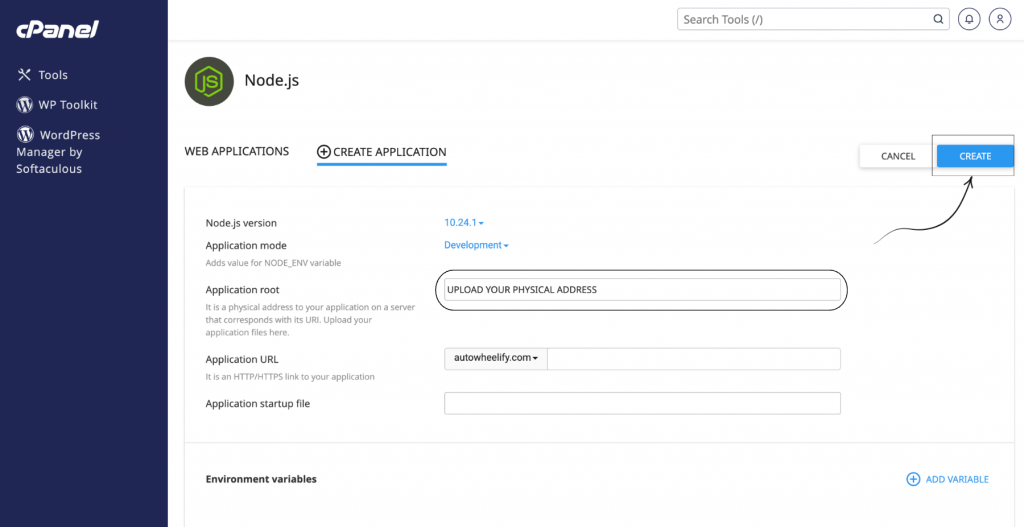Open the autowheelify.com domain dropdown
Image resolution: width=1024 pixels, height=527 pixels.
pos(496,358)
